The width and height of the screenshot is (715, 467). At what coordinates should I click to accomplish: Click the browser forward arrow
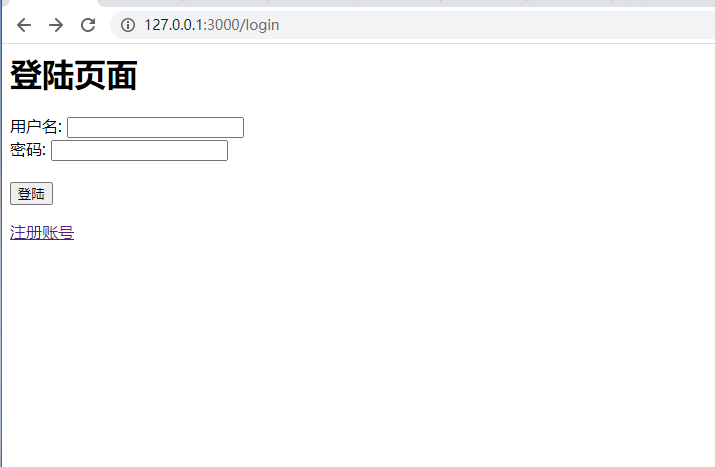[x=56, y=25]
